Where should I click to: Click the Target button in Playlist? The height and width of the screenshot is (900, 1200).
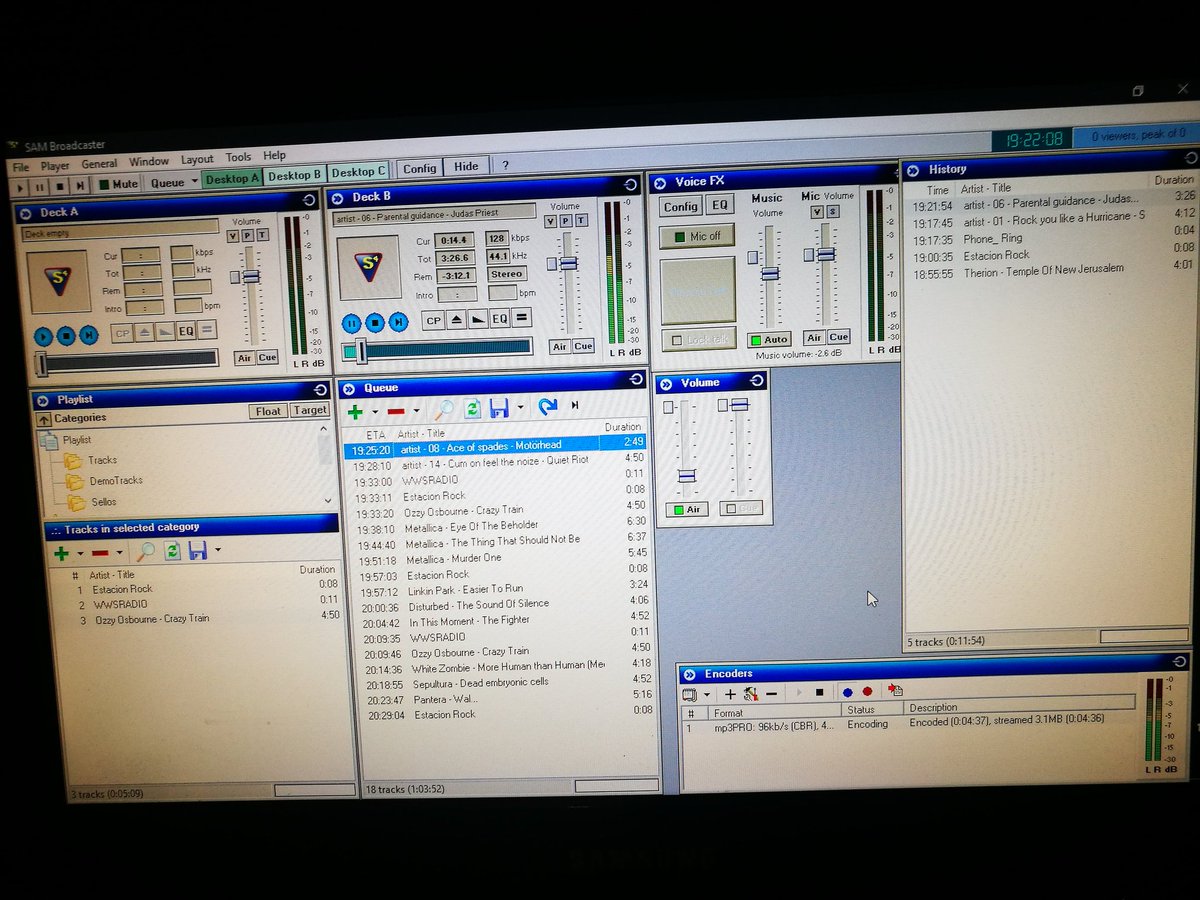(310, 410)
